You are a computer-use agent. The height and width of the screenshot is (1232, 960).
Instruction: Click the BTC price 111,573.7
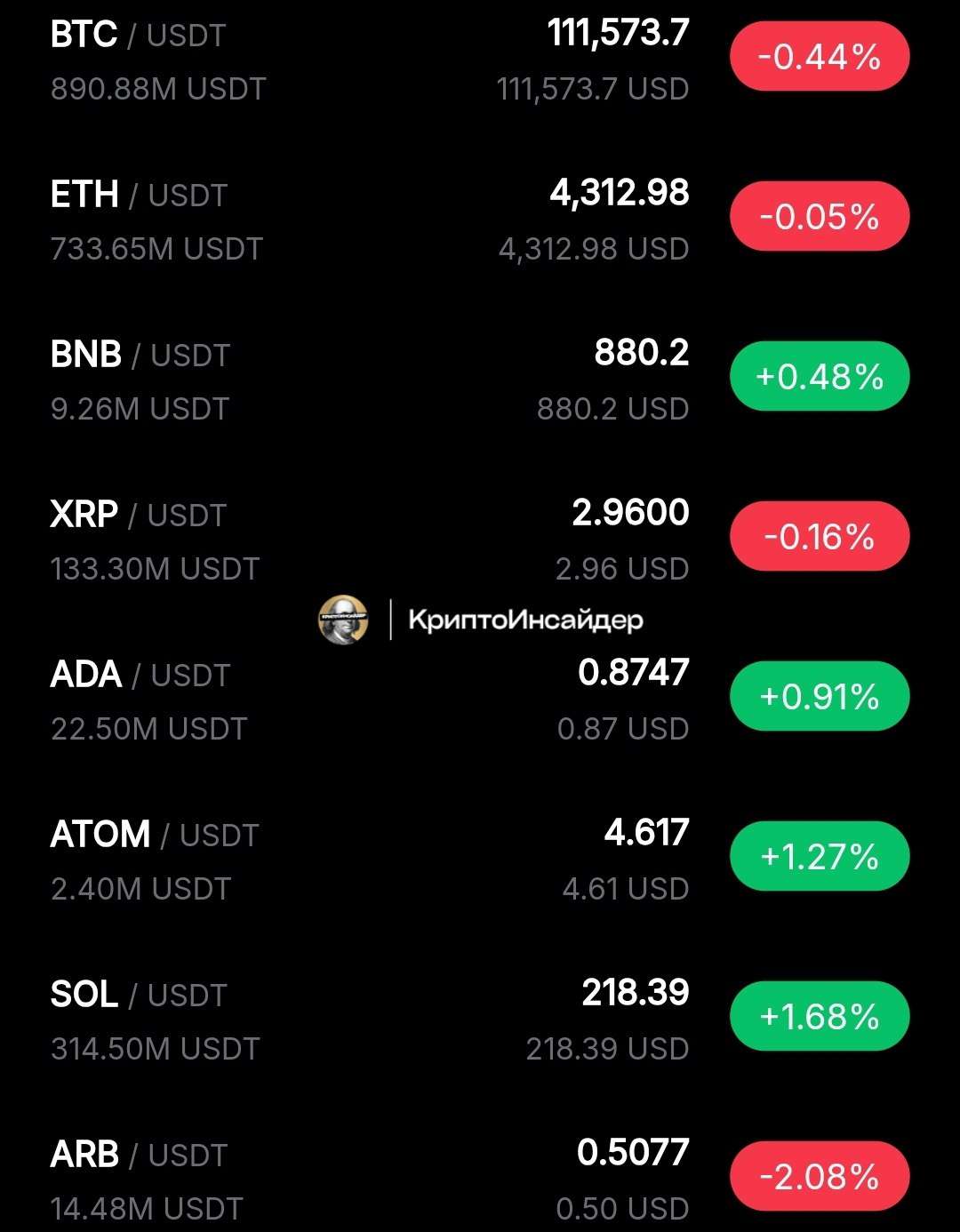618,34
